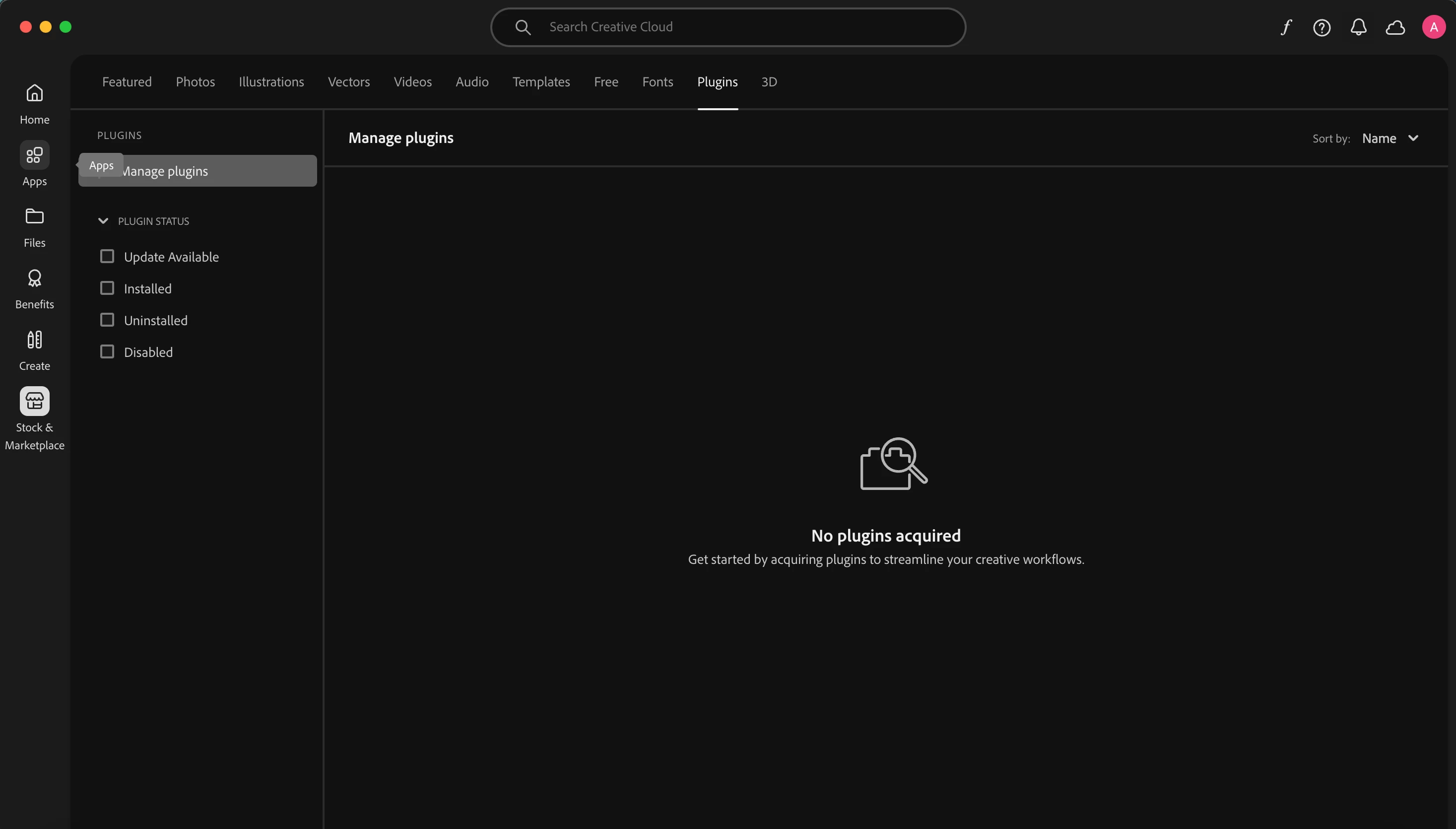Check the Uninstalled filter

tap(107, 321)
